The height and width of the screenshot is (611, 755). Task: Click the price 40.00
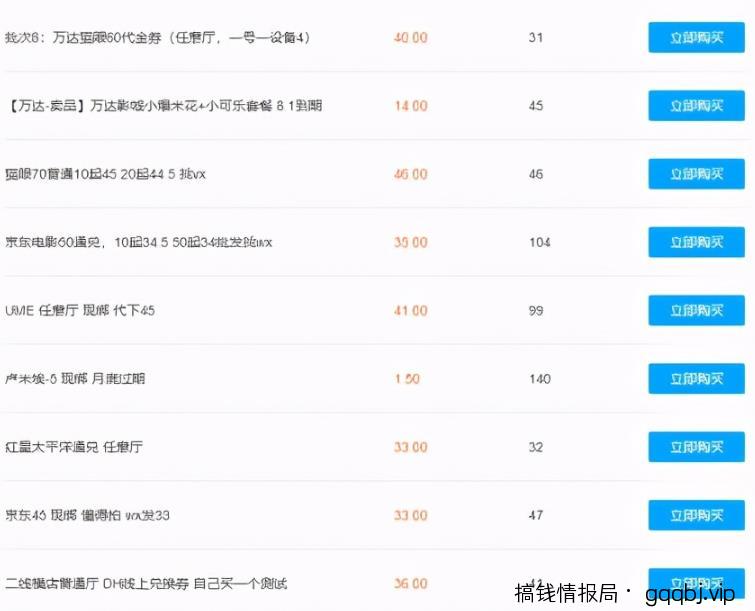(411, 38)
